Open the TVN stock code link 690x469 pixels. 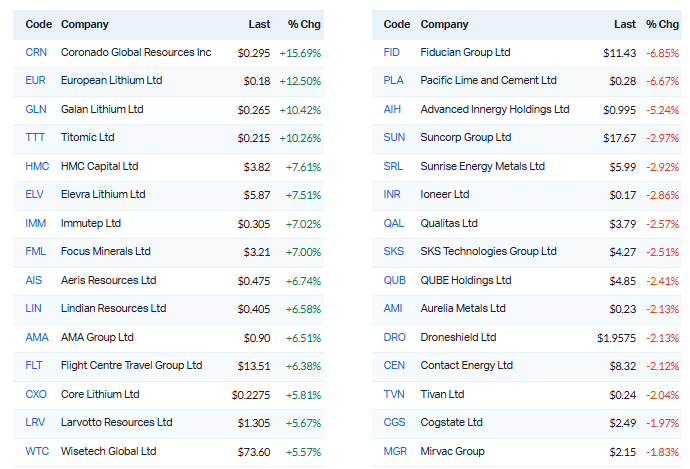point(394,394)
